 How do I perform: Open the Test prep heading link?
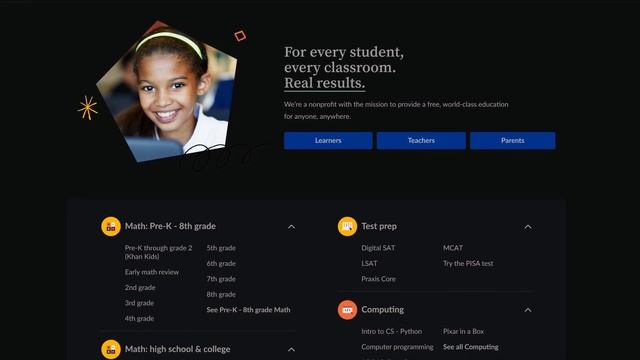coord(379,226)
